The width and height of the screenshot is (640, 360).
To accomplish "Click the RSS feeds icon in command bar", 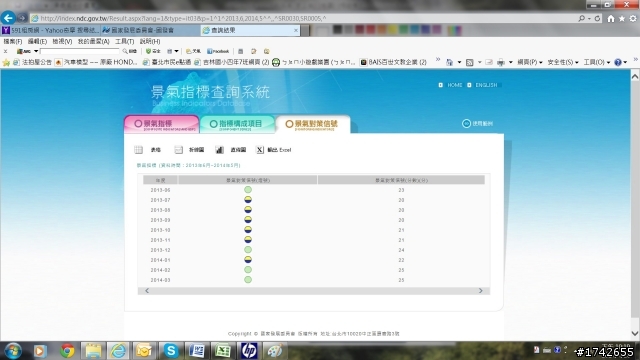I will [469, 62].
